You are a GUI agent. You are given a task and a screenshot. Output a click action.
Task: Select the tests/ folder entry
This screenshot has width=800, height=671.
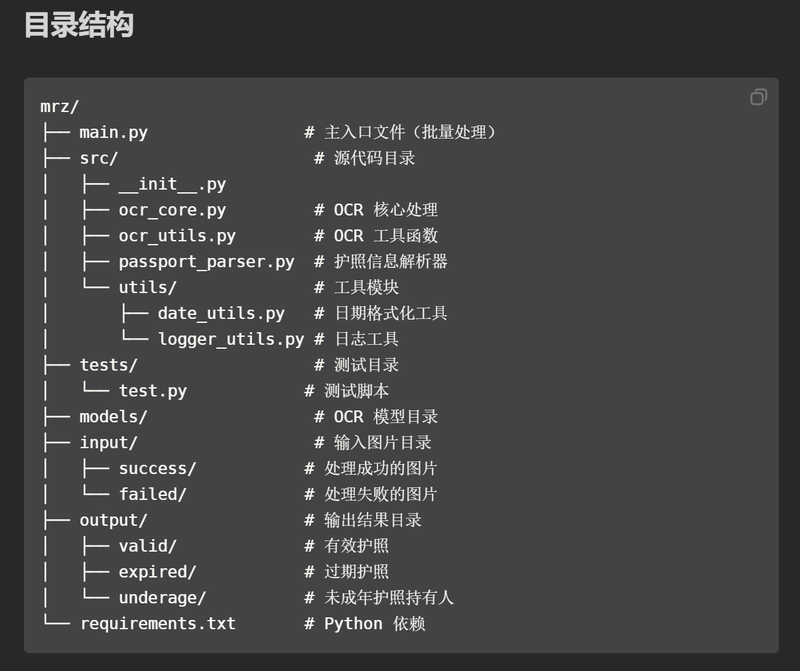tap(108, 365)
